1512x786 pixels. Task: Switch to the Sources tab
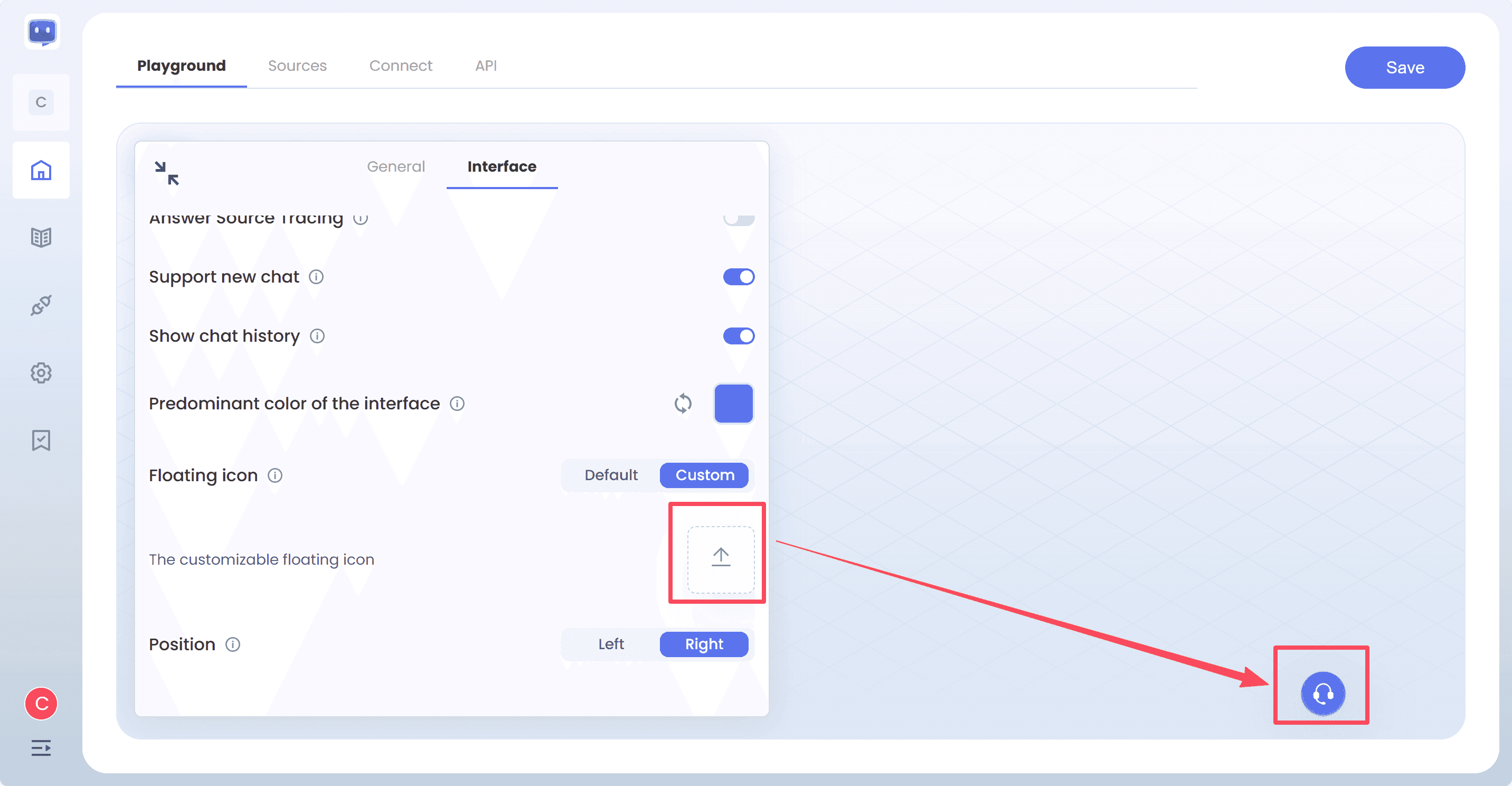point(298,66)
